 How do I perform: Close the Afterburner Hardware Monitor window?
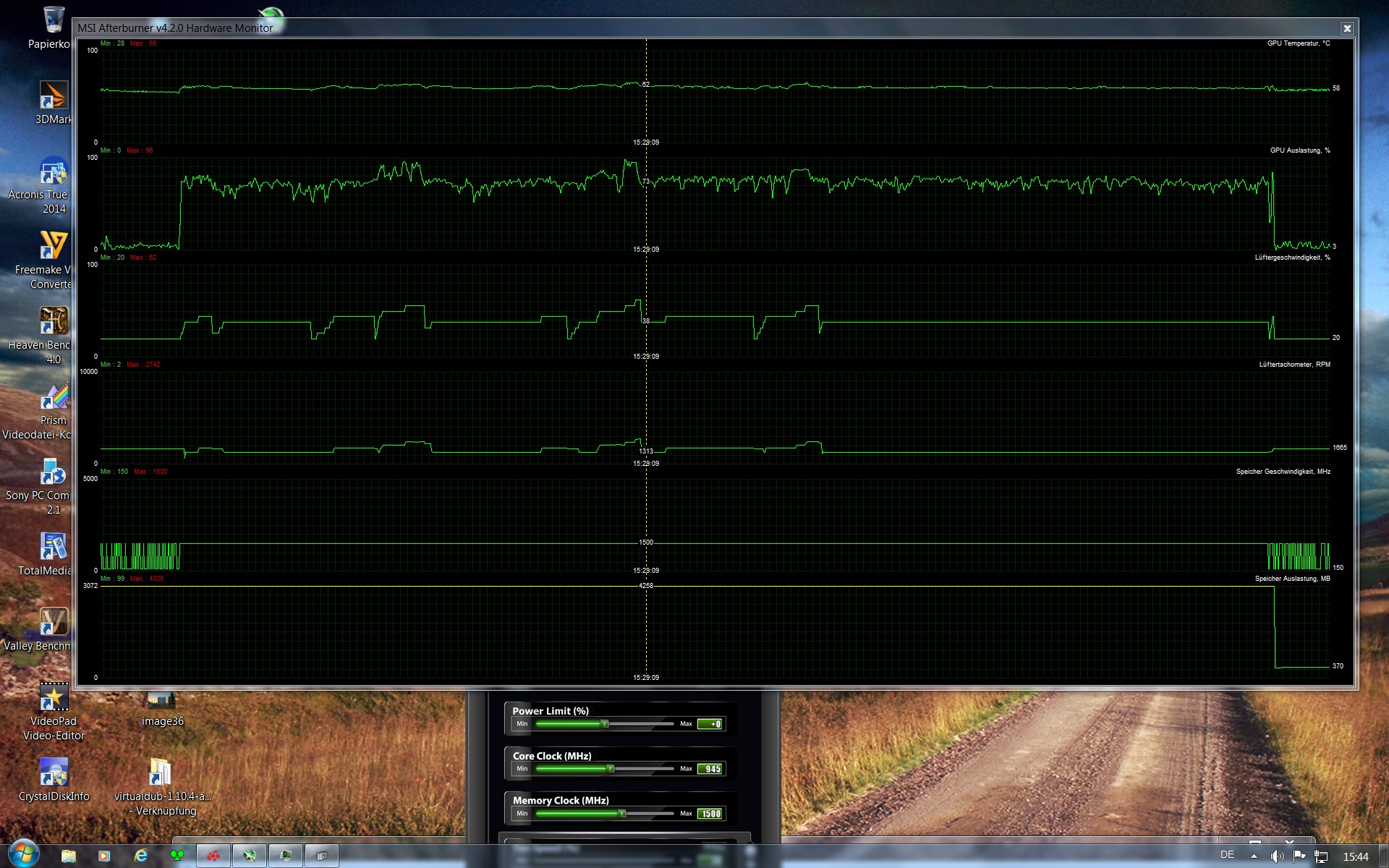click(x=1346, y=28)
